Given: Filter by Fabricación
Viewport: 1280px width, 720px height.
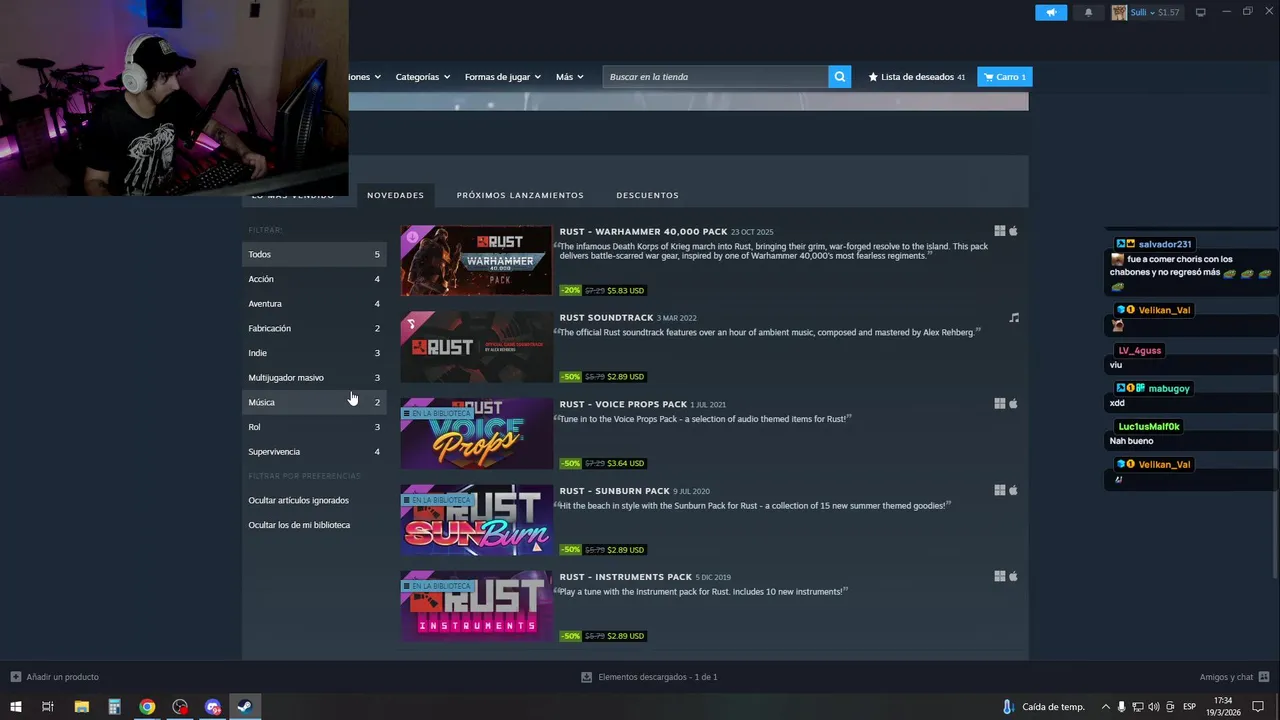Looking at the screenshot, I should (x=314, y=328).
